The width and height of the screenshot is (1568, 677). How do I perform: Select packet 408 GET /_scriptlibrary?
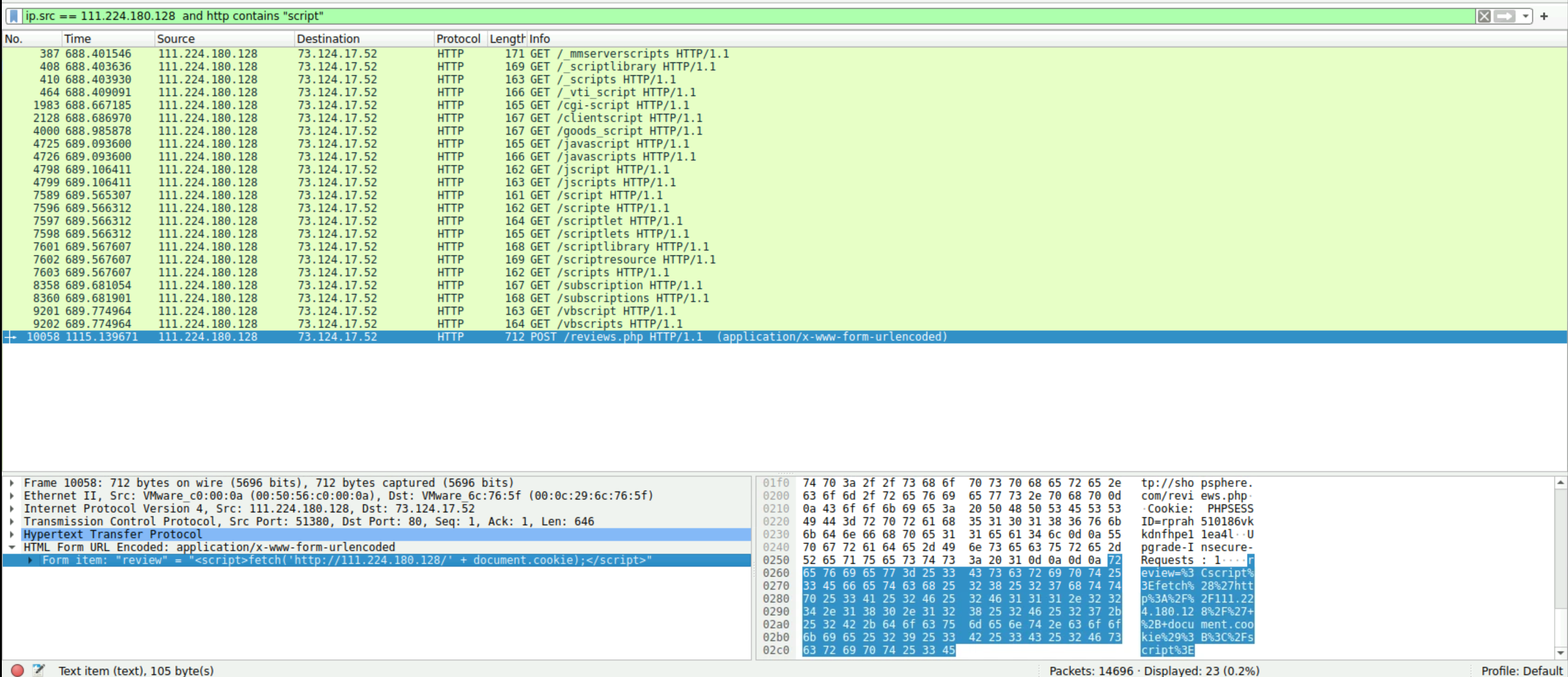(784, 67)
